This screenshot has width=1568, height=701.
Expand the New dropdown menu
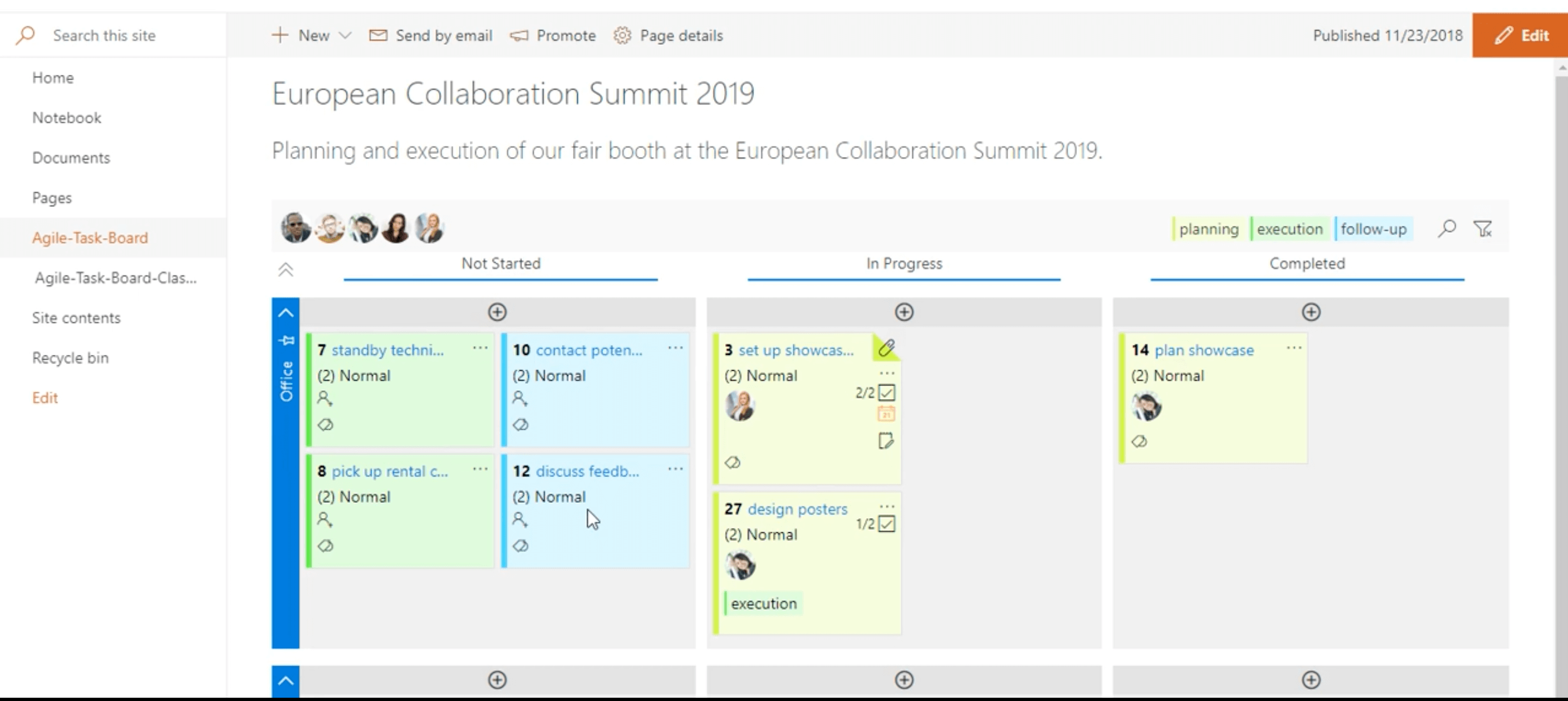[x=344, y=35]
